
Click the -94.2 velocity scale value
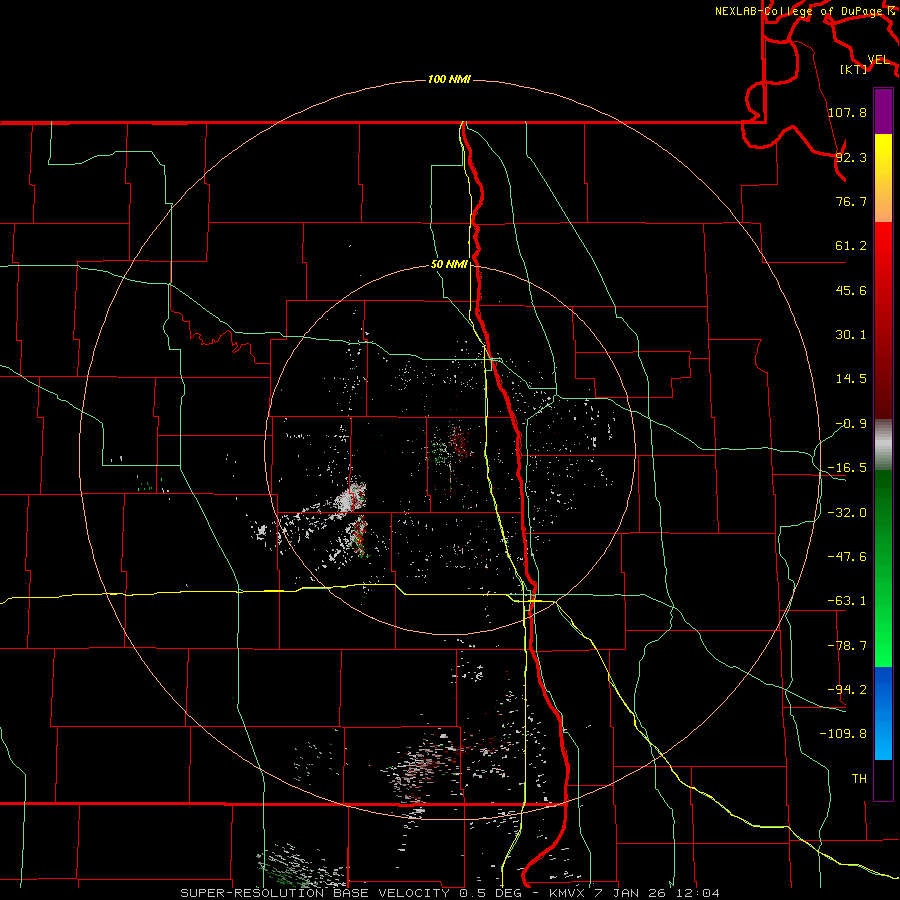(x=847, y=689)
